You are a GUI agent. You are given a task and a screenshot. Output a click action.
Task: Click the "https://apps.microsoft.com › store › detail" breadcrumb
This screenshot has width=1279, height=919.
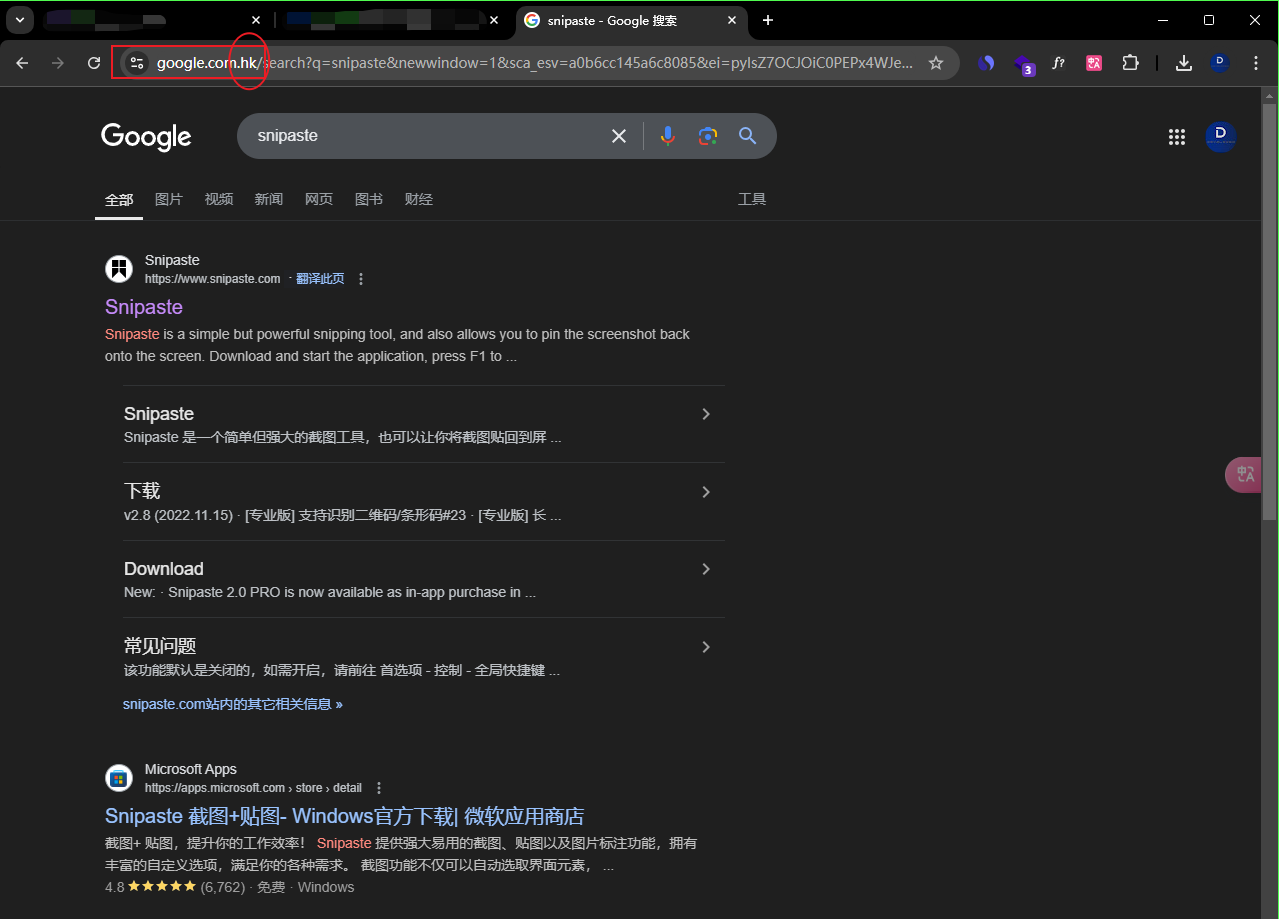click(x=253, y=788)
